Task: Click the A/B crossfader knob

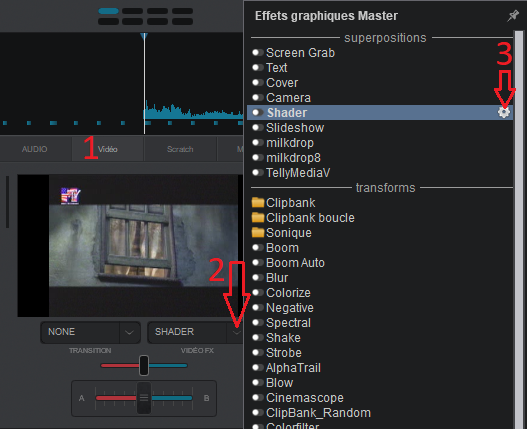Action: tap(144, 398)
